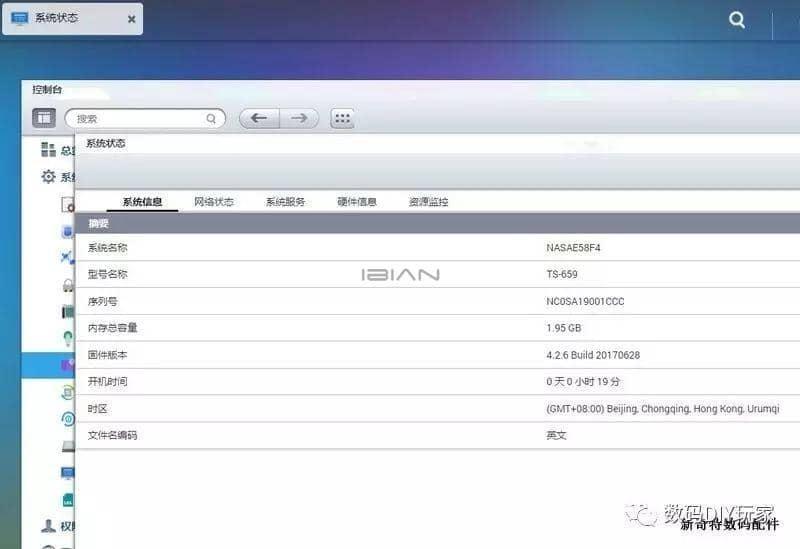Expand the user-icon privilege section in the sidebar
Image resolution: width=800 pixels, height=549 pixels.
click(48, 526)
